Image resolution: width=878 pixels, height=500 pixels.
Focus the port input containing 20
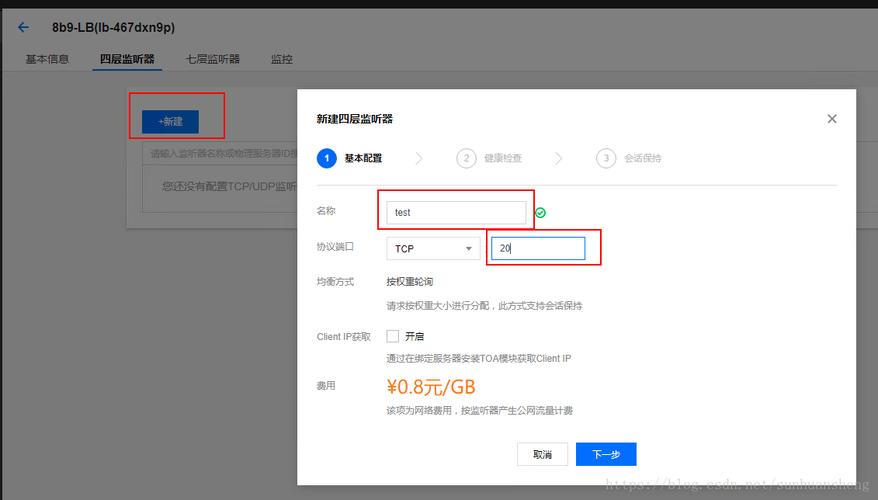[x=538, y=248]
